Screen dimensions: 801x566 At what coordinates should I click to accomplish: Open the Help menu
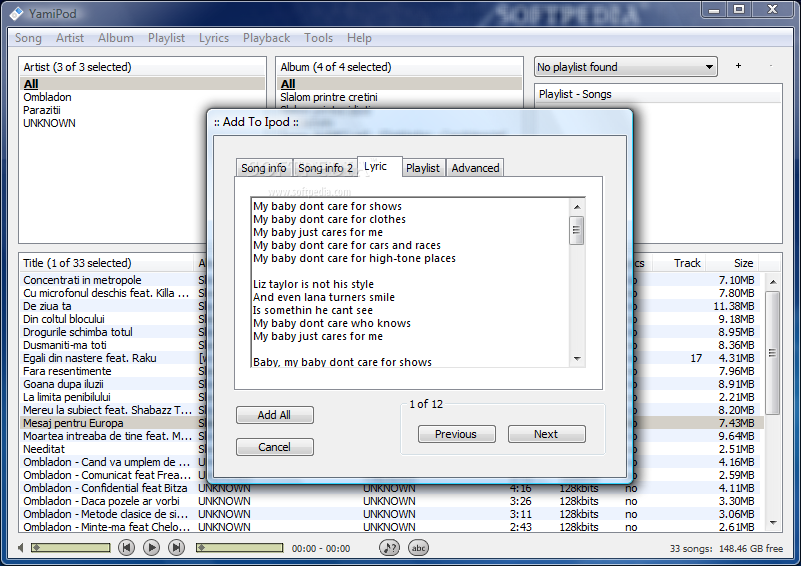pos(360,38)
